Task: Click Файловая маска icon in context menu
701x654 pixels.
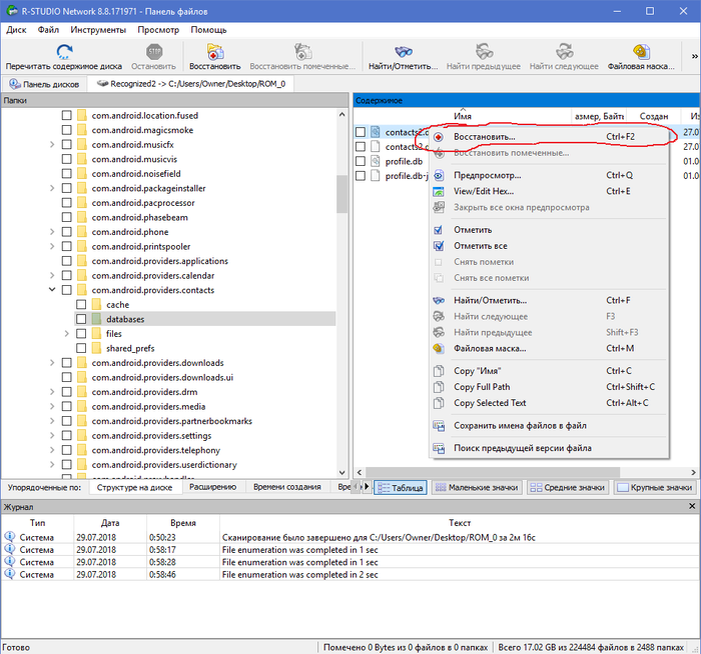Action: pyautogui.click(x=439, y=348)
